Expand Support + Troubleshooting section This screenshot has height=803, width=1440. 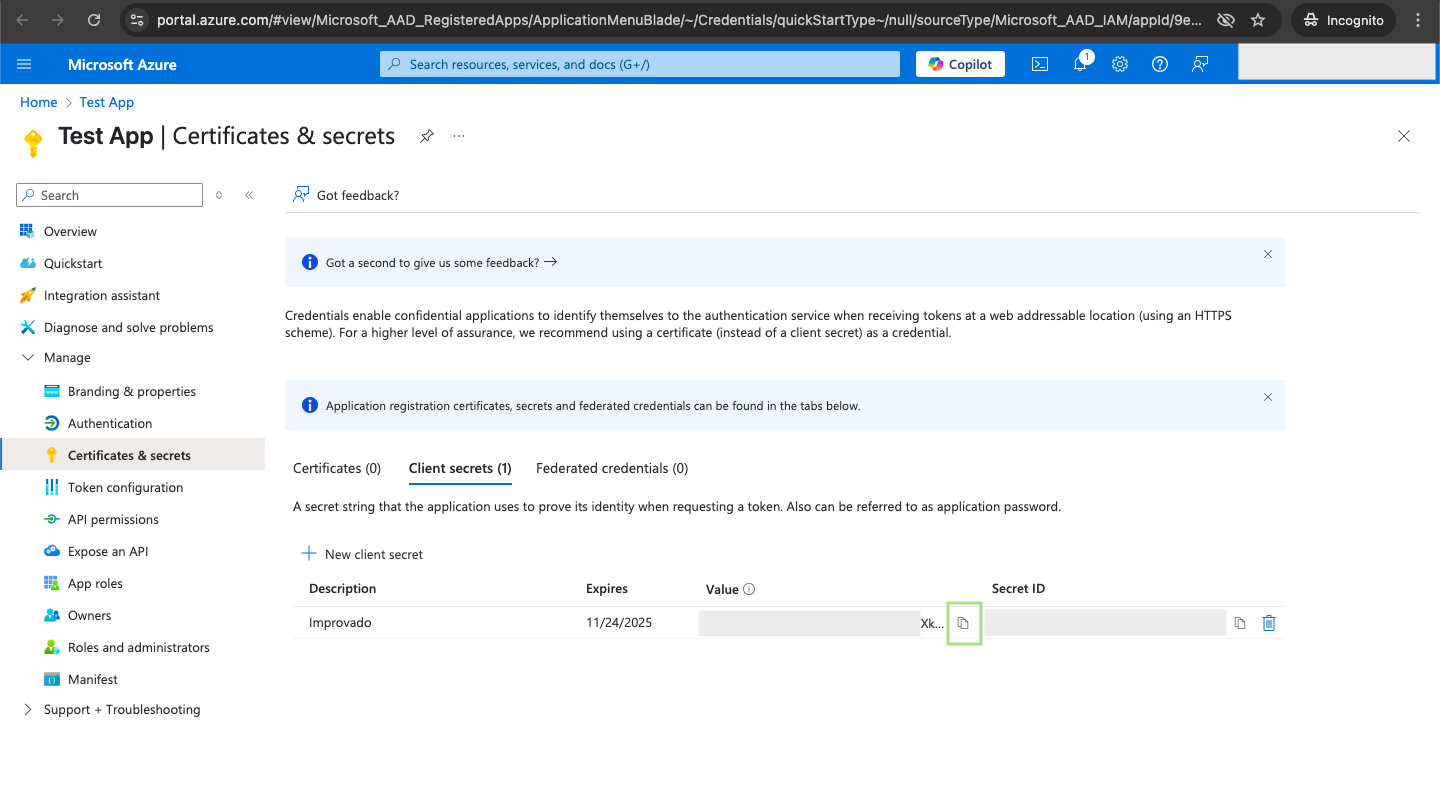pyautogui.click(x=28, y=710)
